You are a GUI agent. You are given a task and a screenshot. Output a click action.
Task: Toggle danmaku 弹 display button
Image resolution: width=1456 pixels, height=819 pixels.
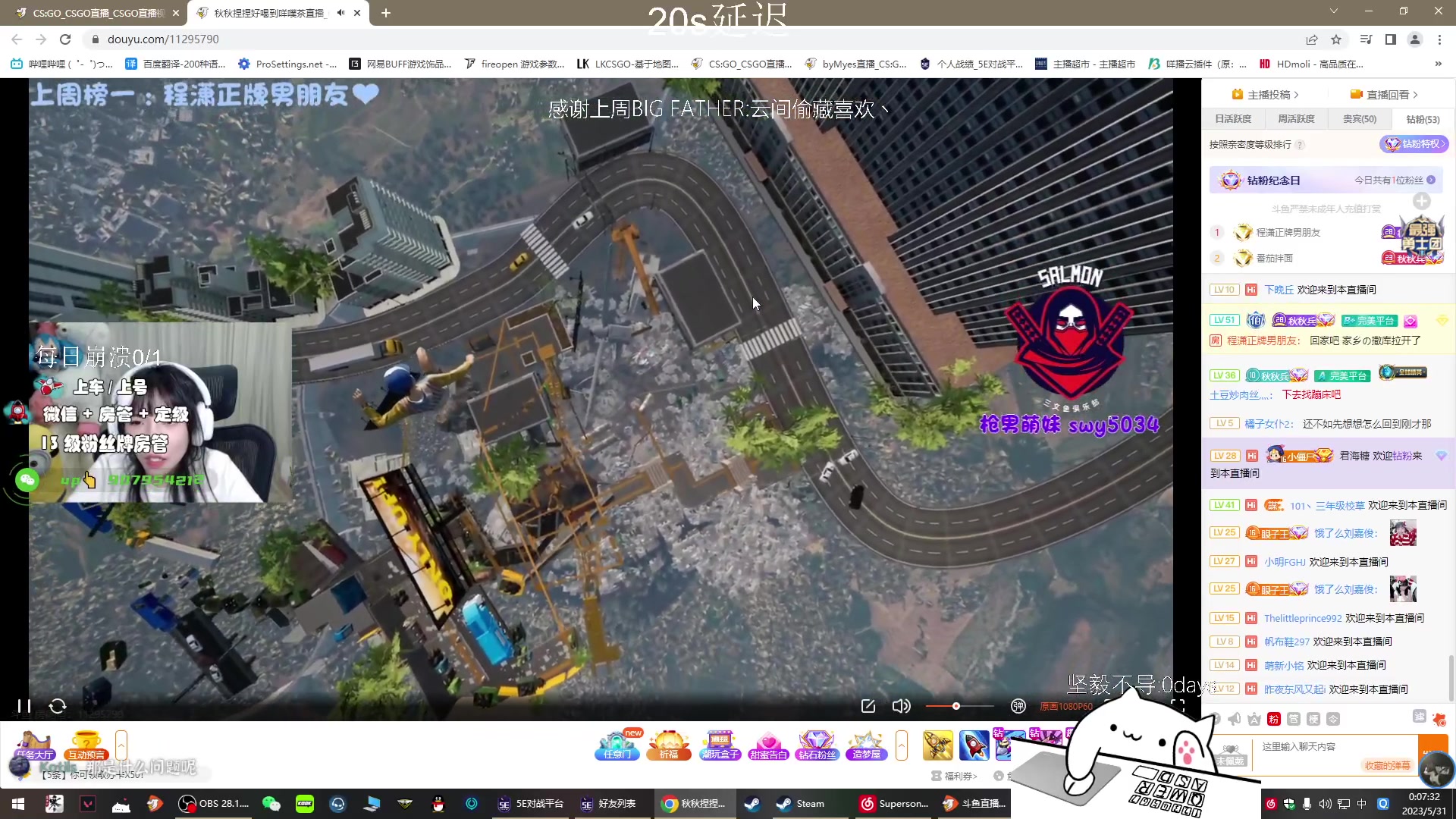click(1018, 706)
